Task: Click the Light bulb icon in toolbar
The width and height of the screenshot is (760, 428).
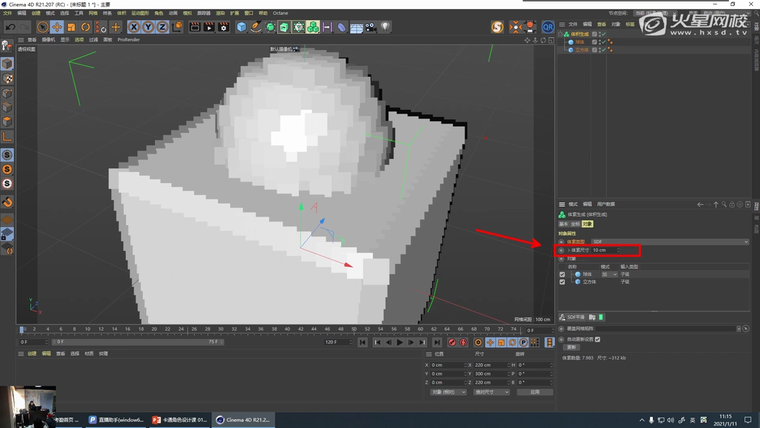Action: [387, 27]
